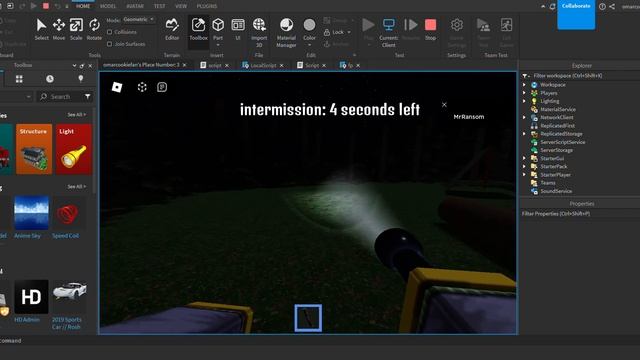Switch to the MODEL ribbon tab

tap(108, 6)
